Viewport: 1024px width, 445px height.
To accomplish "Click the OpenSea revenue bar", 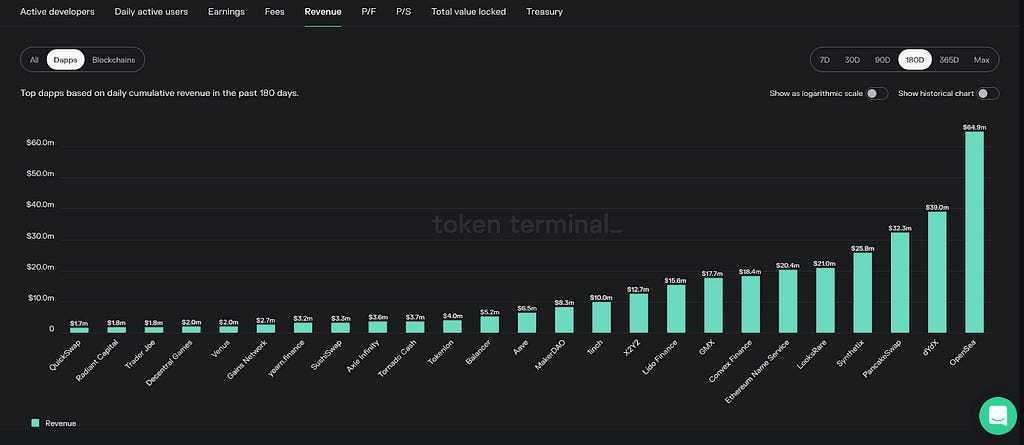I will tap(974, 232).
